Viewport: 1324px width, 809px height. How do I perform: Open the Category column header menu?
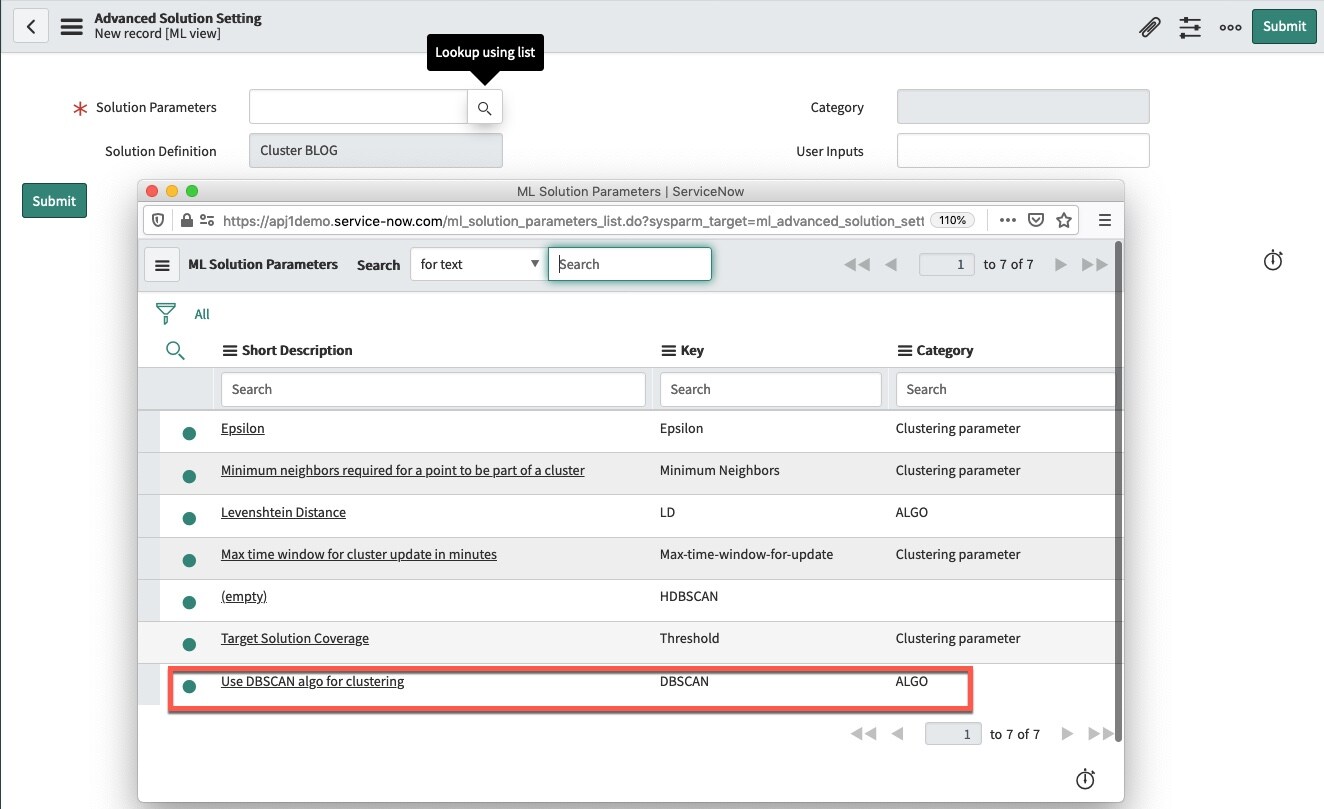pyautogui.click(x=903, y=350)
